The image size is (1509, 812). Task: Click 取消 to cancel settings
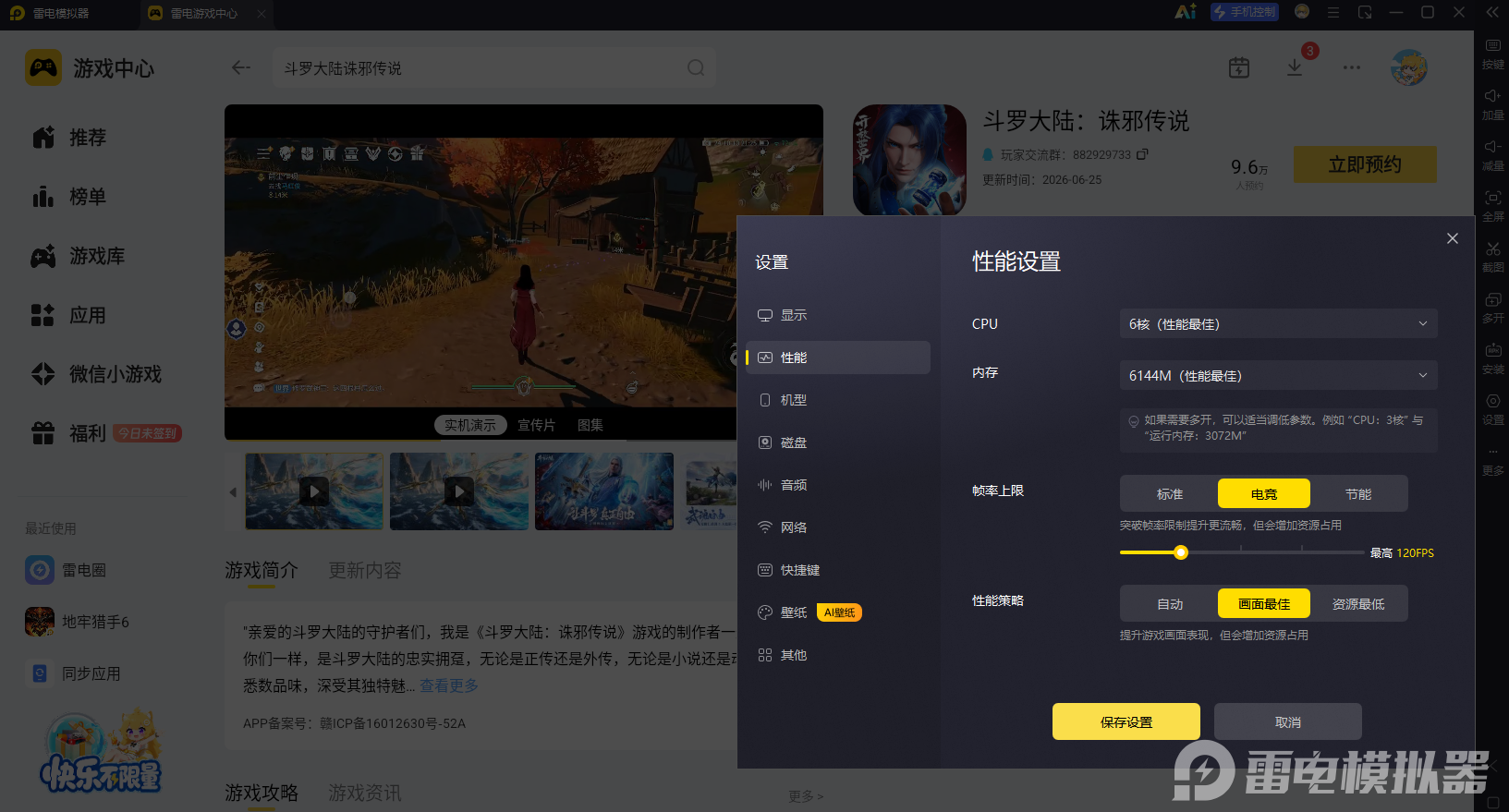(1288, 721)
